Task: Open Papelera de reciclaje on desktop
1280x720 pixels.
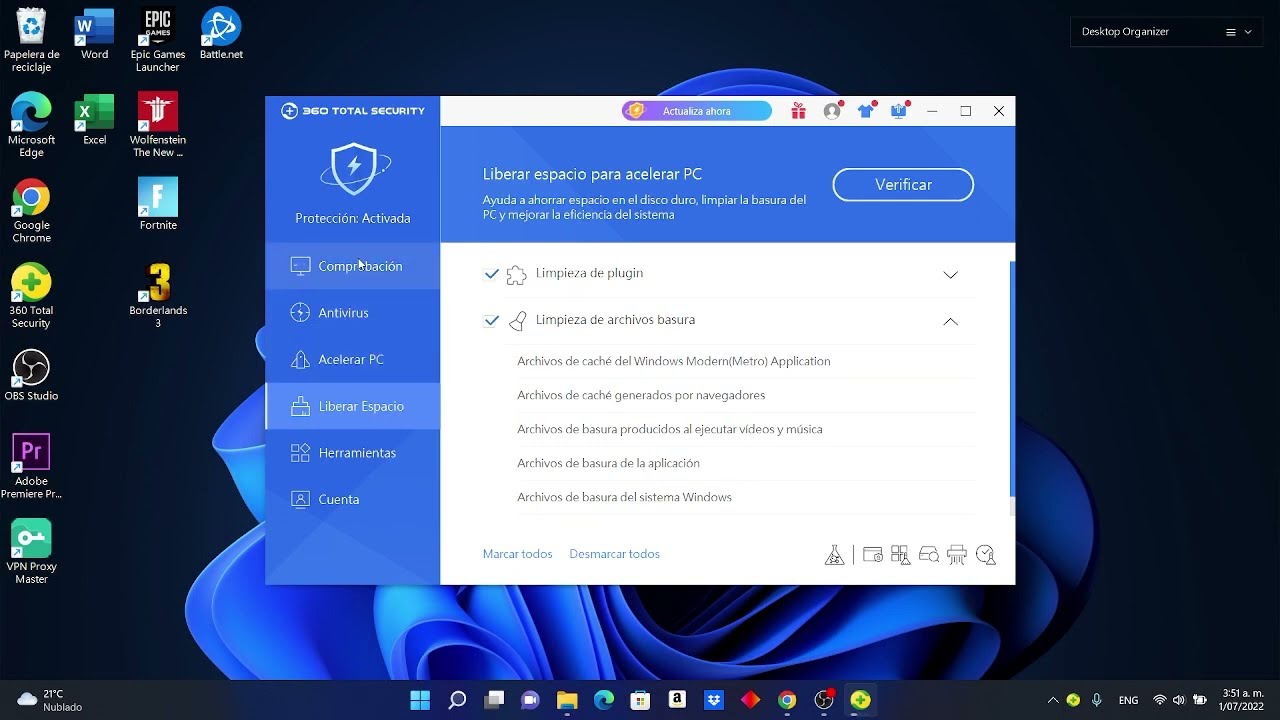Action: [31, 40]
